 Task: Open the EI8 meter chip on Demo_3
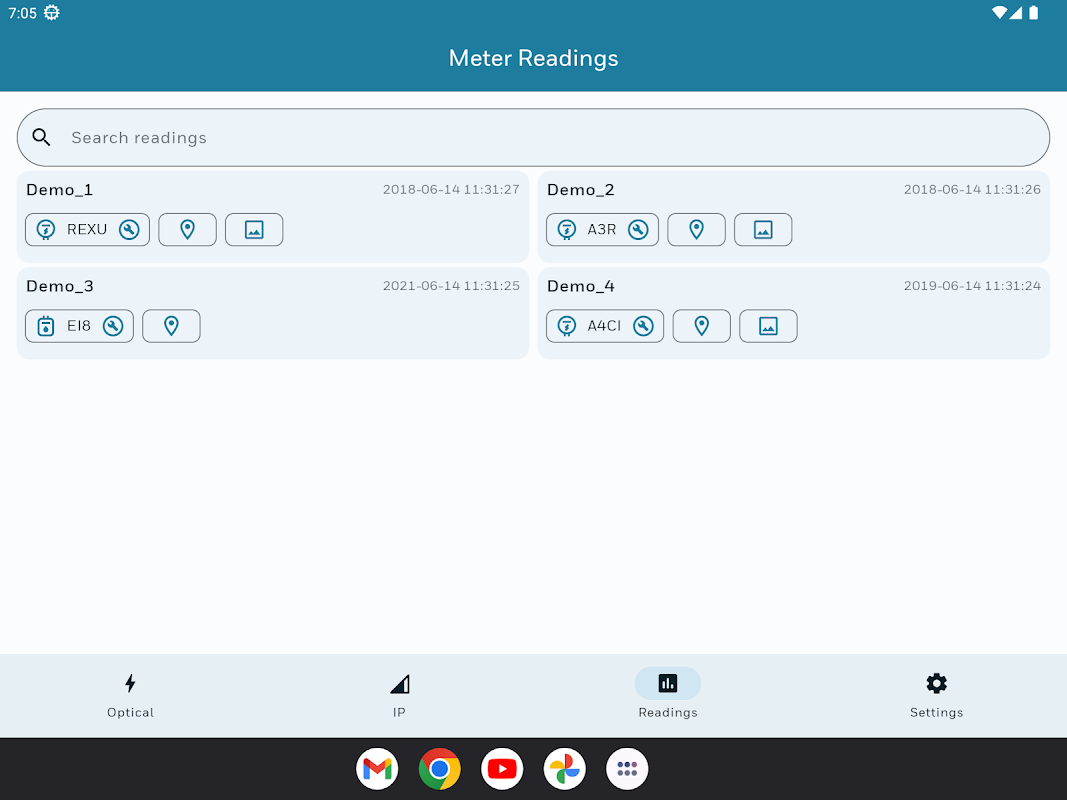pos(80,326)
